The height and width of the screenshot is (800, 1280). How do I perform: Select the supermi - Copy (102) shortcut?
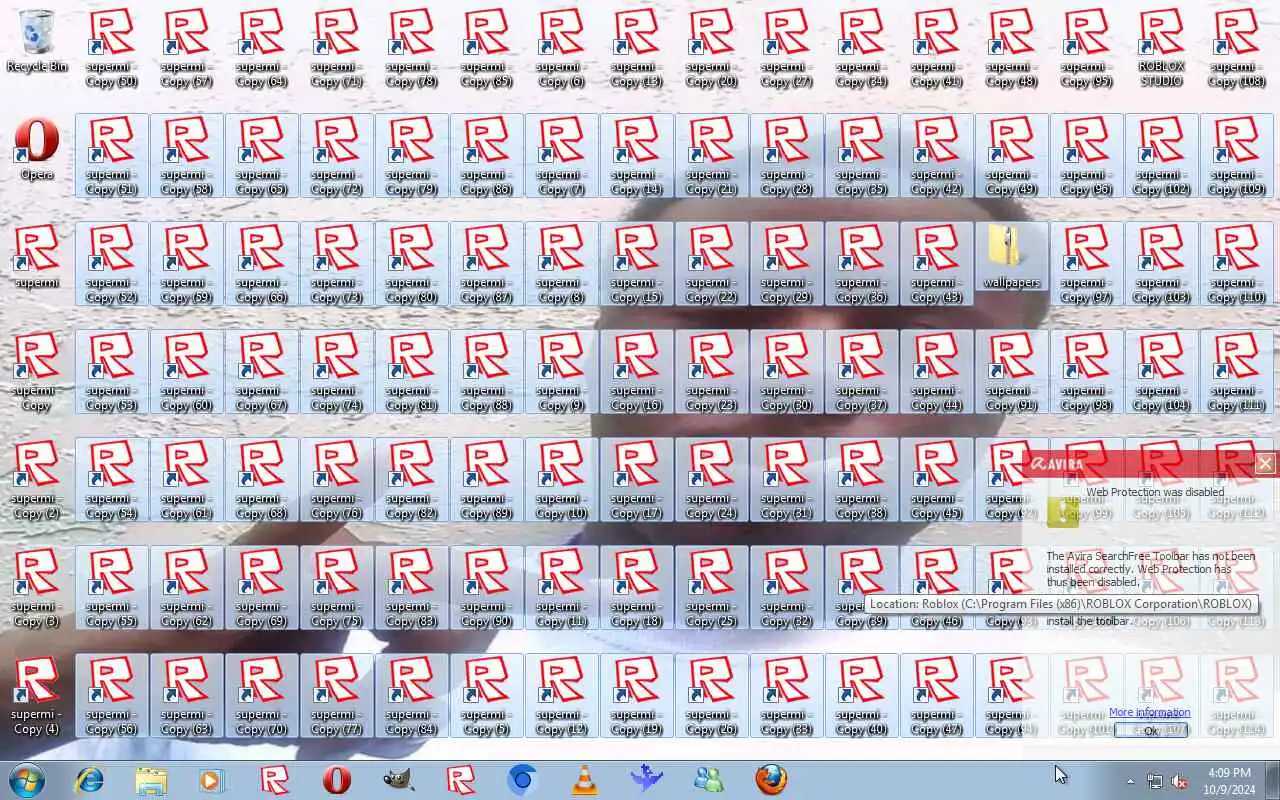click(1161, 155)
